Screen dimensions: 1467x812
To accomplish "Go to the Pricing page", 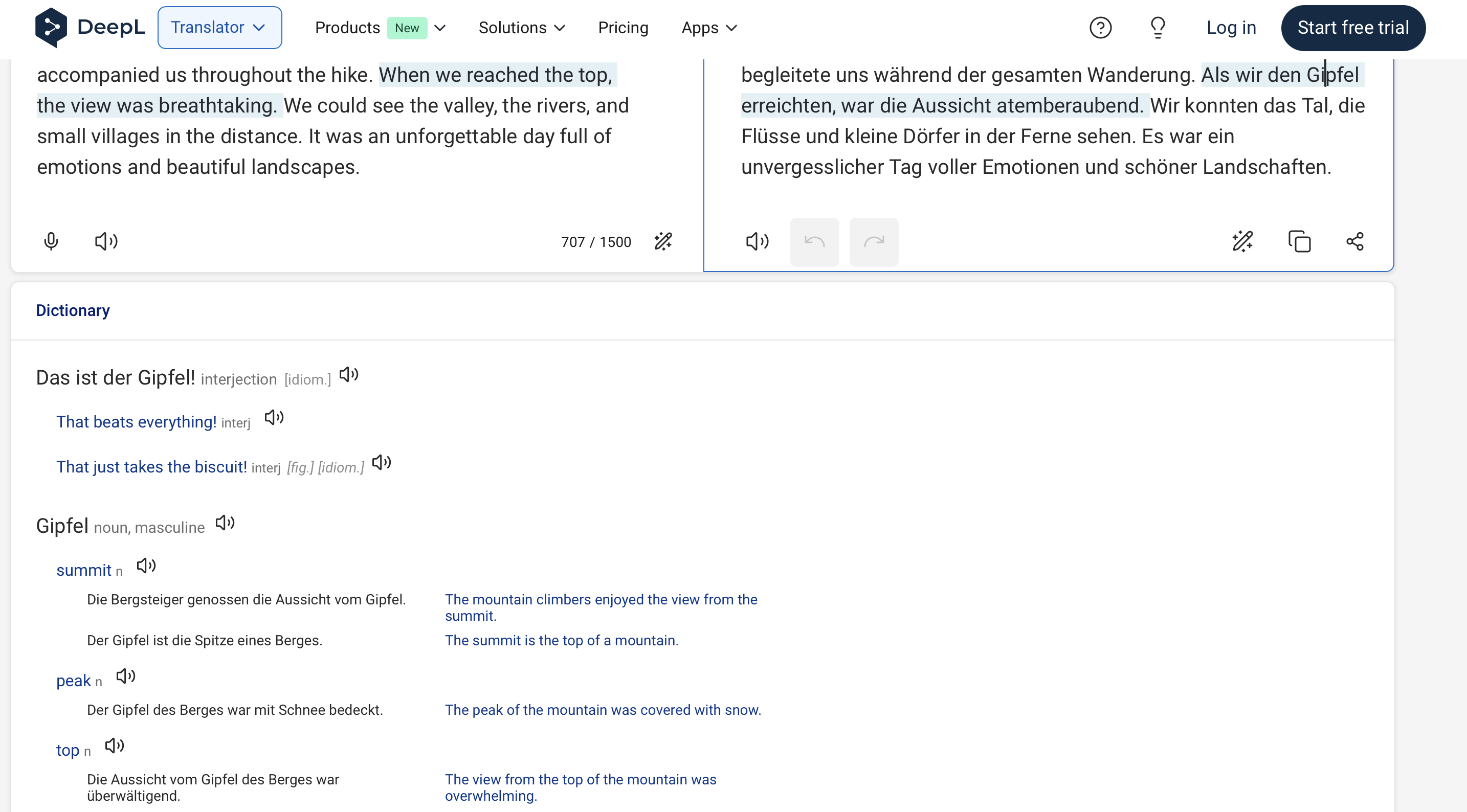I will pos(623,28).
